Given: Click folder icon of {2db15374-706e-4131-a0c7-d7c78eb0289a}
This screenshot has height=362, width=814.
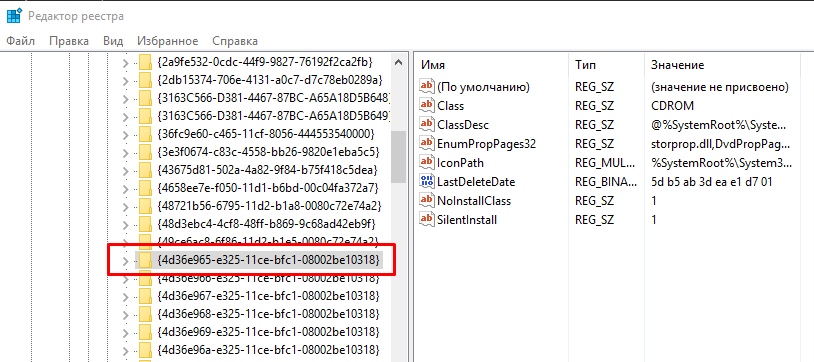Looking at the screenshot, I should click(x=145, y=81).
